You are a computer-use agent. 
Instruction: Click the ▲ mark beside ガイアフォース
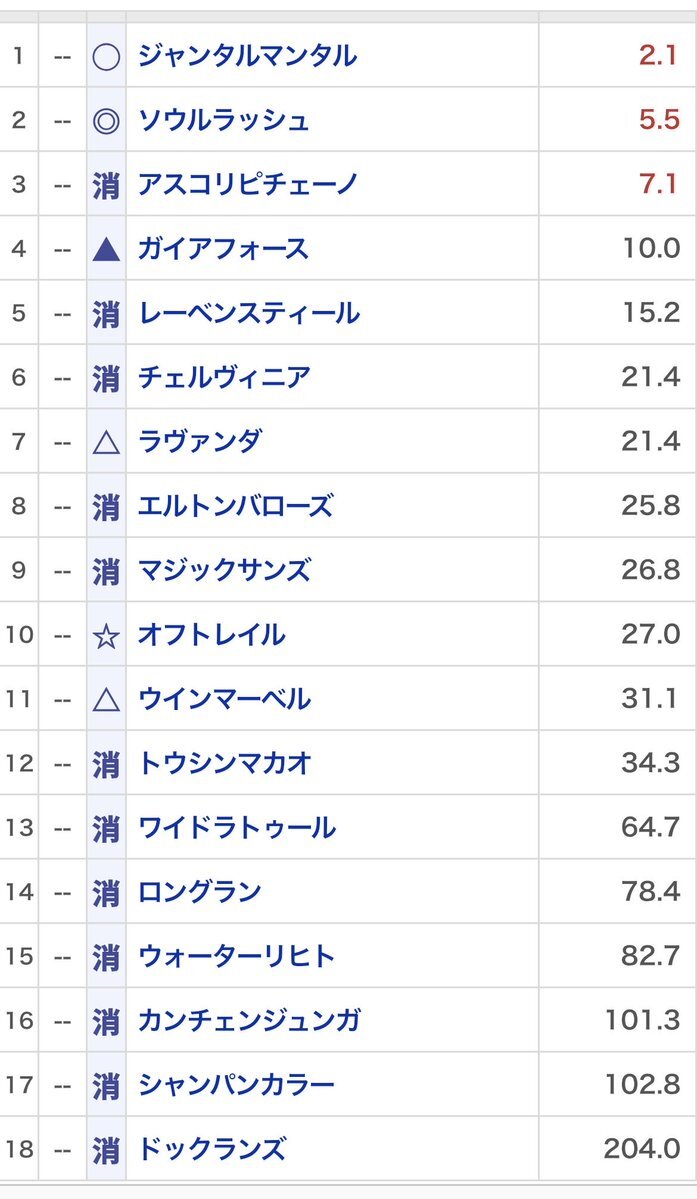(106, 249)
